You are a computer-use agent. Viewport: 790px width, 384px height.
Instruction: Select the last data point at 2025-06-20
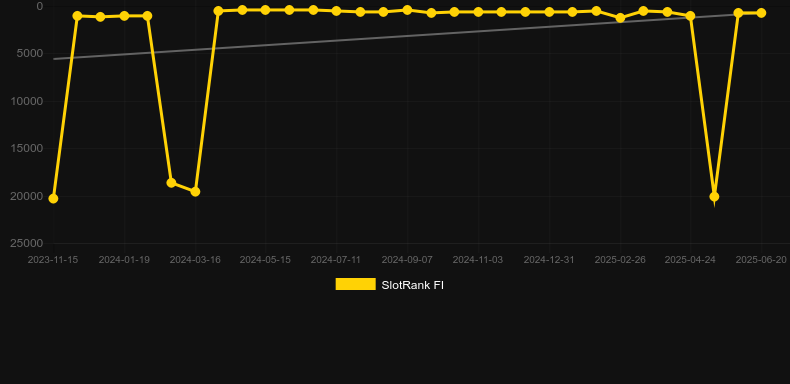[761, 13]
